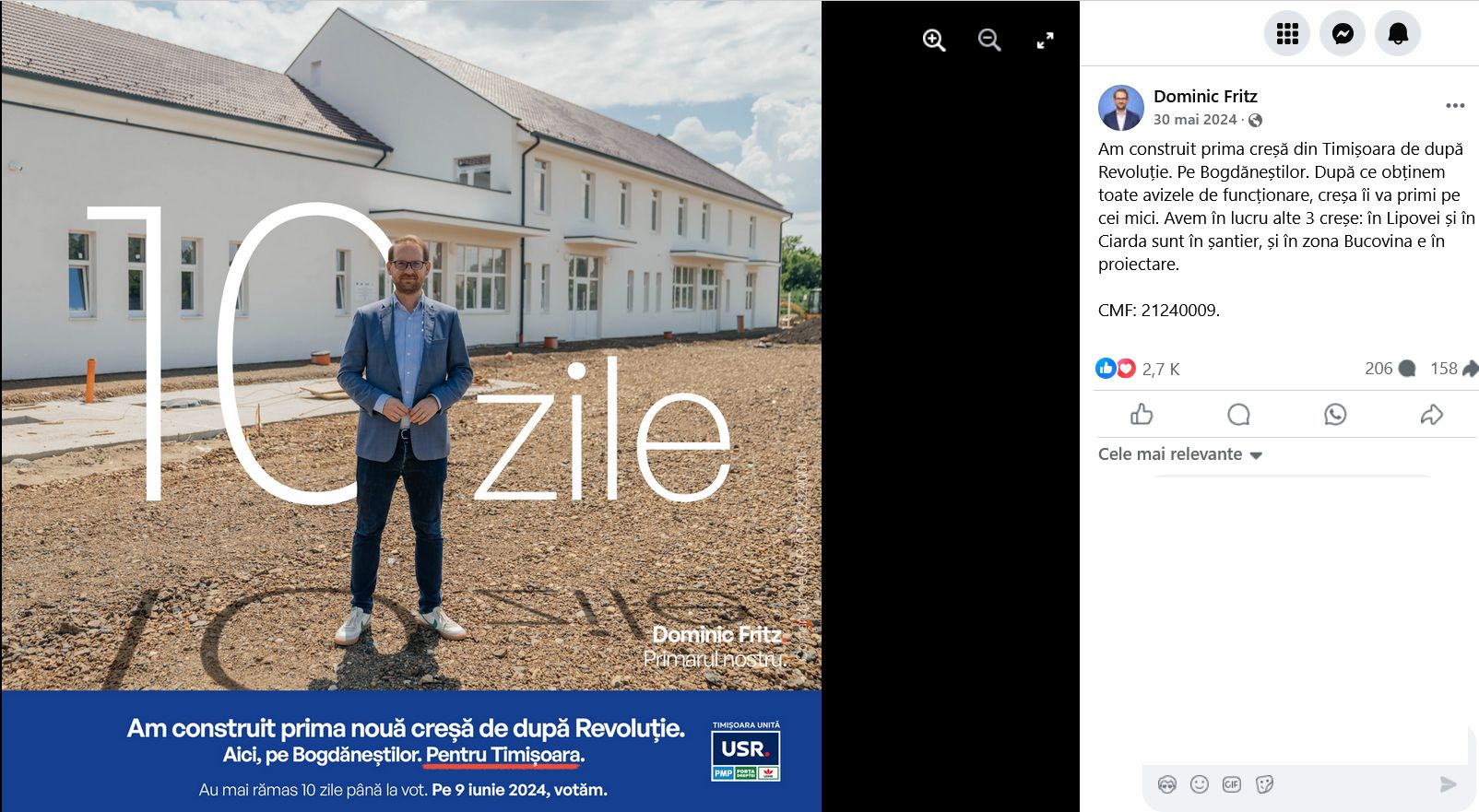Expand the Cele mai relevante sorting dropdown
Viewport: 1479px width, 812px height.
[x=1180, y=454]
